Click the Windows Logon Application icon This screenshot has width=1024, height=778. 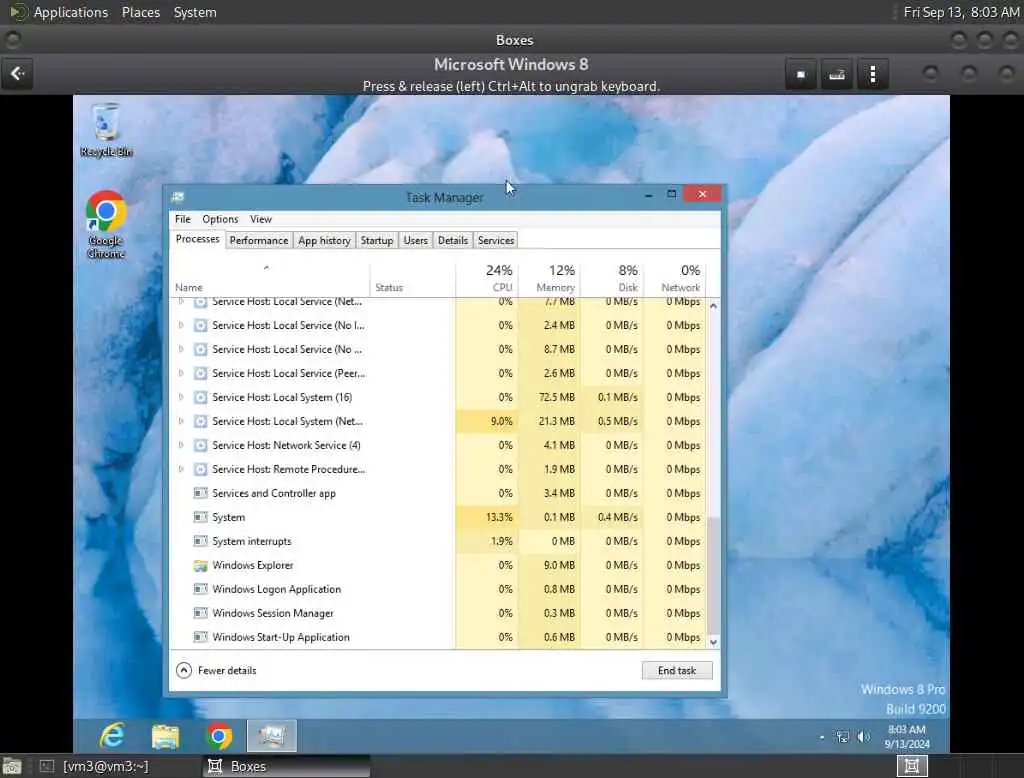click(200, 589)
